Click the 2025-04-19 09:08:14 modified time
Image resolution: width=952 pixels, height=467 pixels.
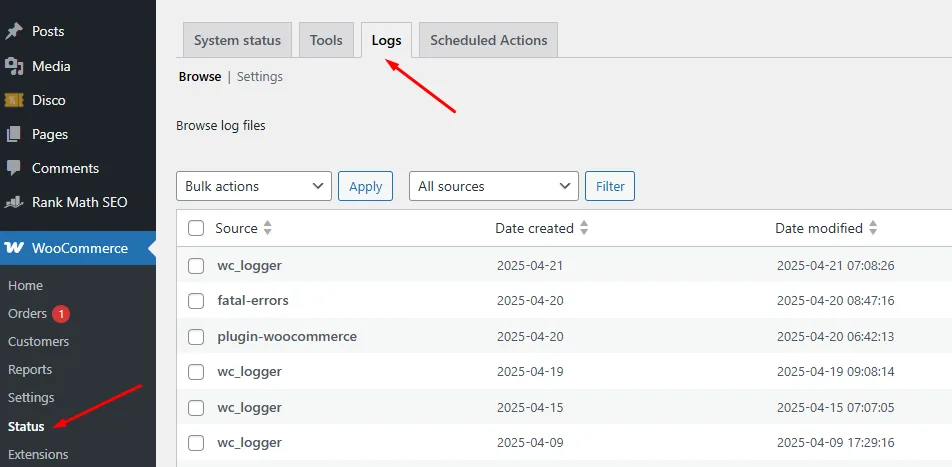[x=835, y=372]
